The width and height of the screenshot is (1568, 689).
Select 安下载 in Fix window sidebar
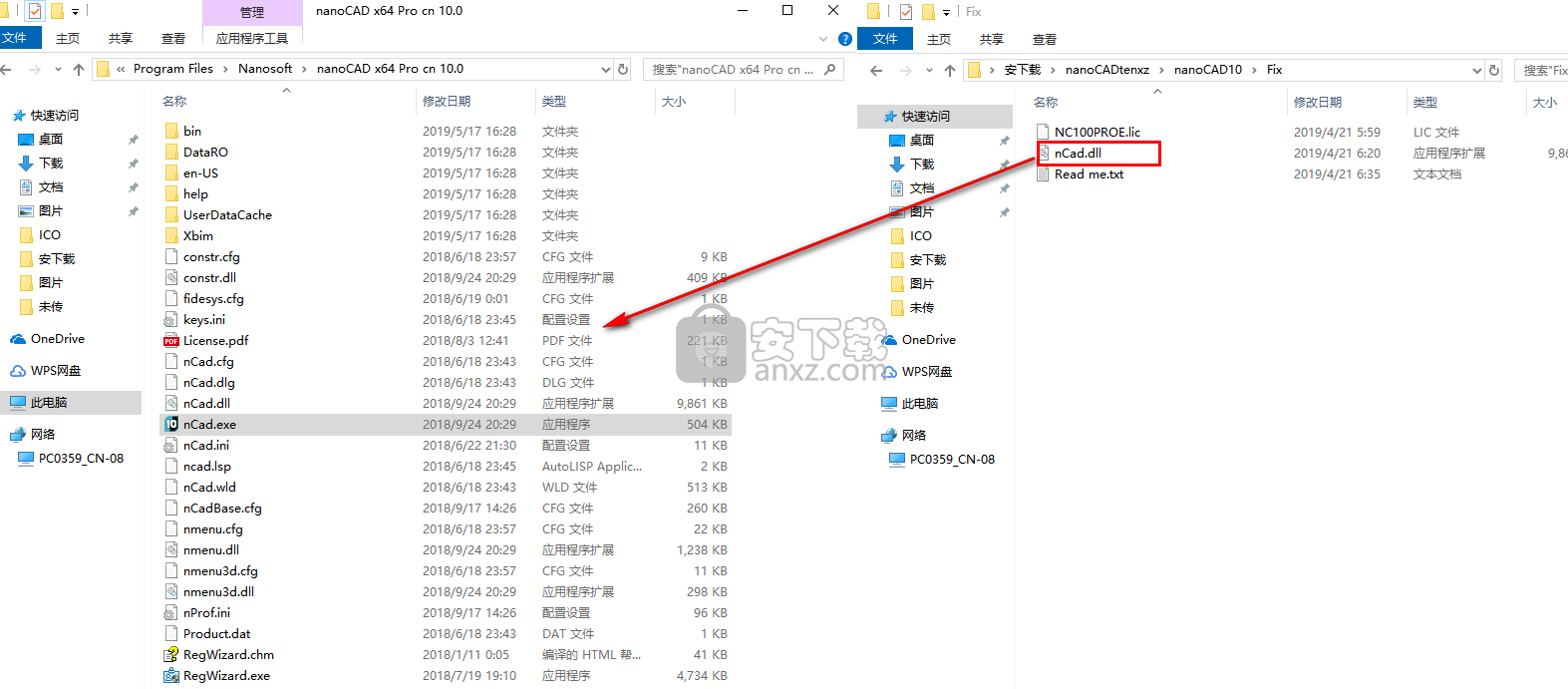(x=927, y=260)
